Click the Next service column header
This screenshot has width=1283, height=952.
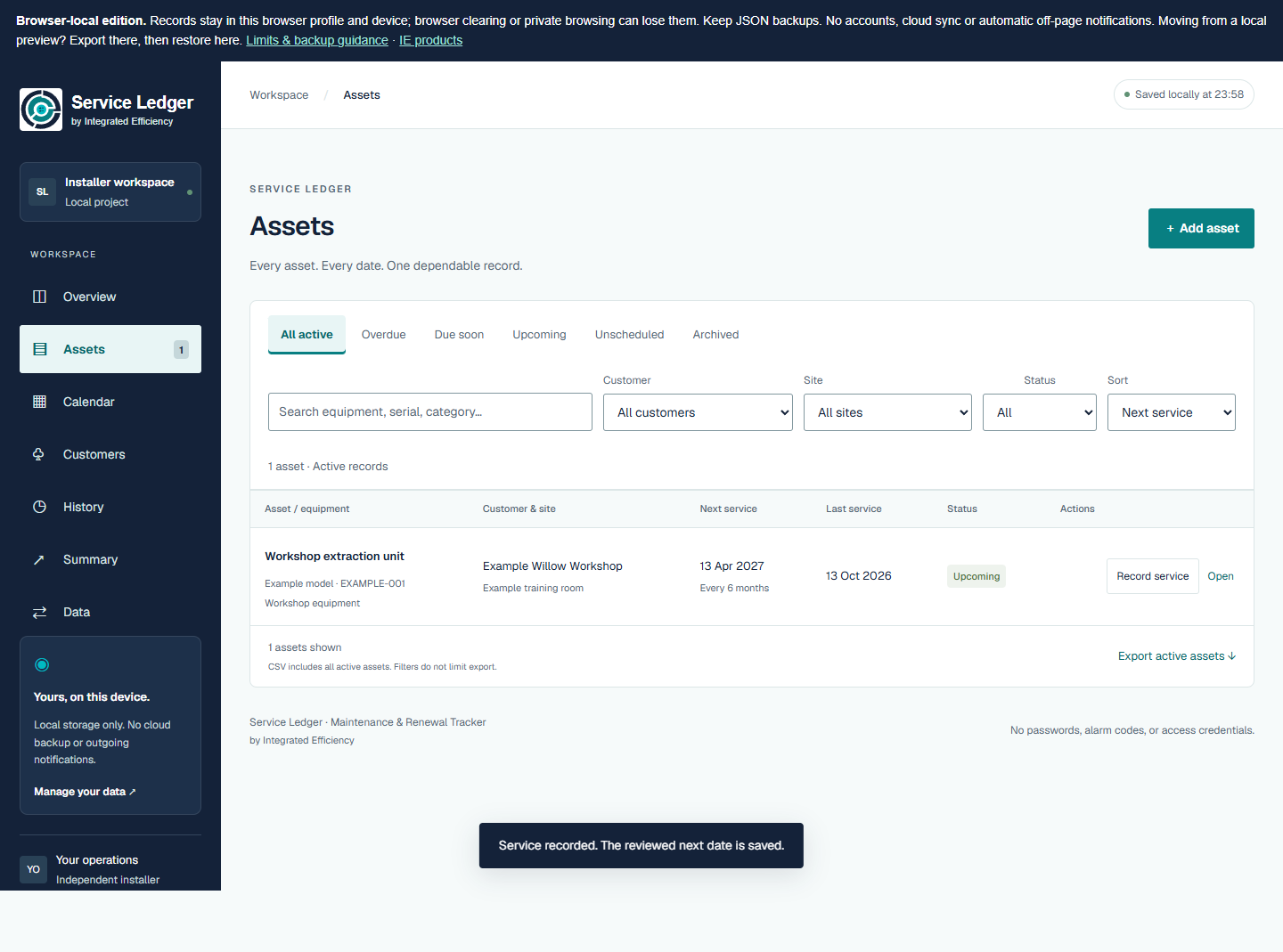(729, 509)
